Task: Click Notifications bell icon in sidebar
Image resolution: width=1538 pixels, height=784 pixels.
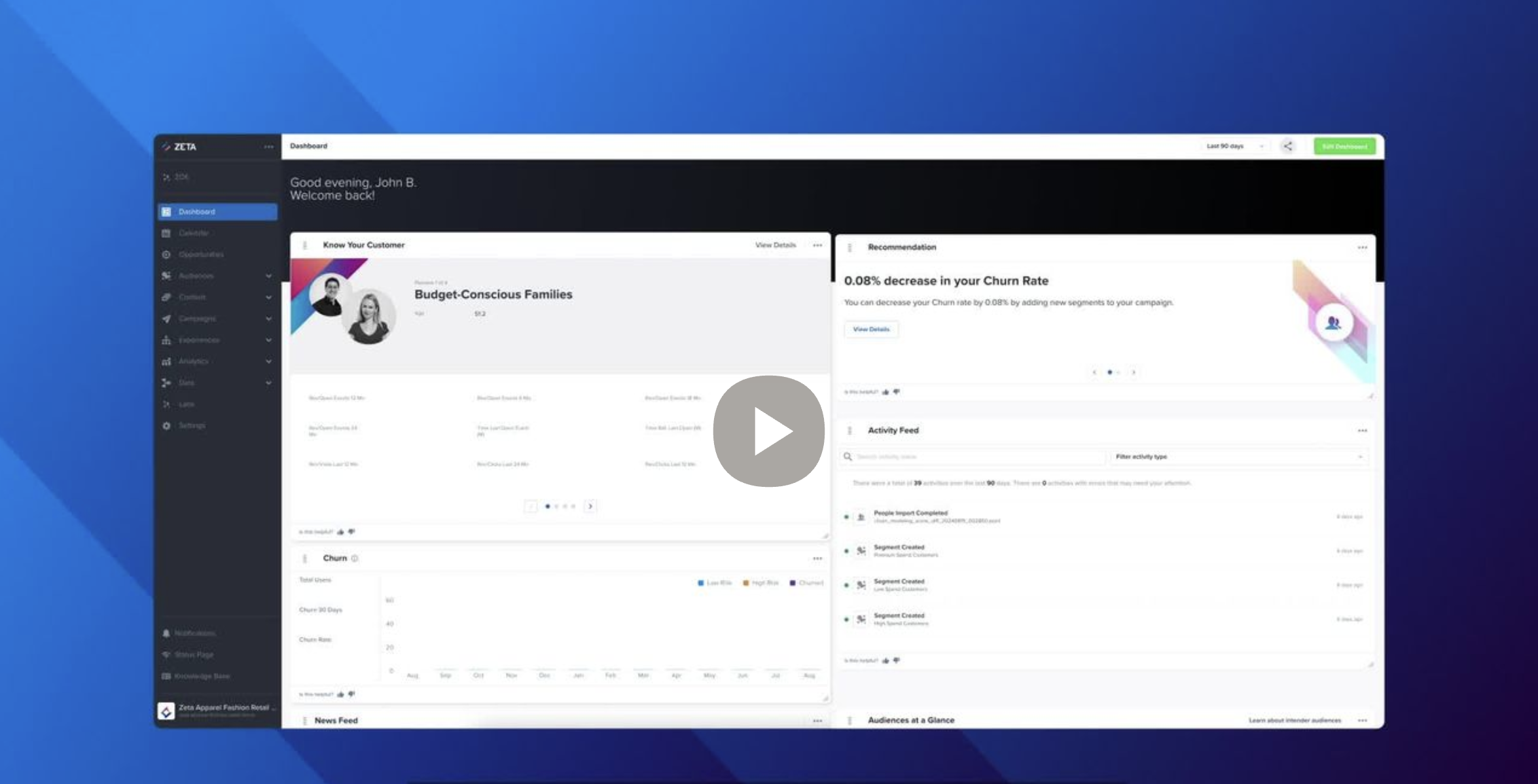Action: click(x=166, y=633)
